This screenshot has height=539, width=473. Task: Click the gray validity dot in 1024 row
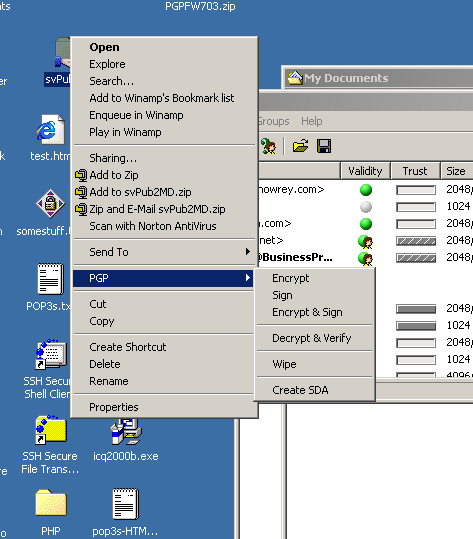click(366, 207)
